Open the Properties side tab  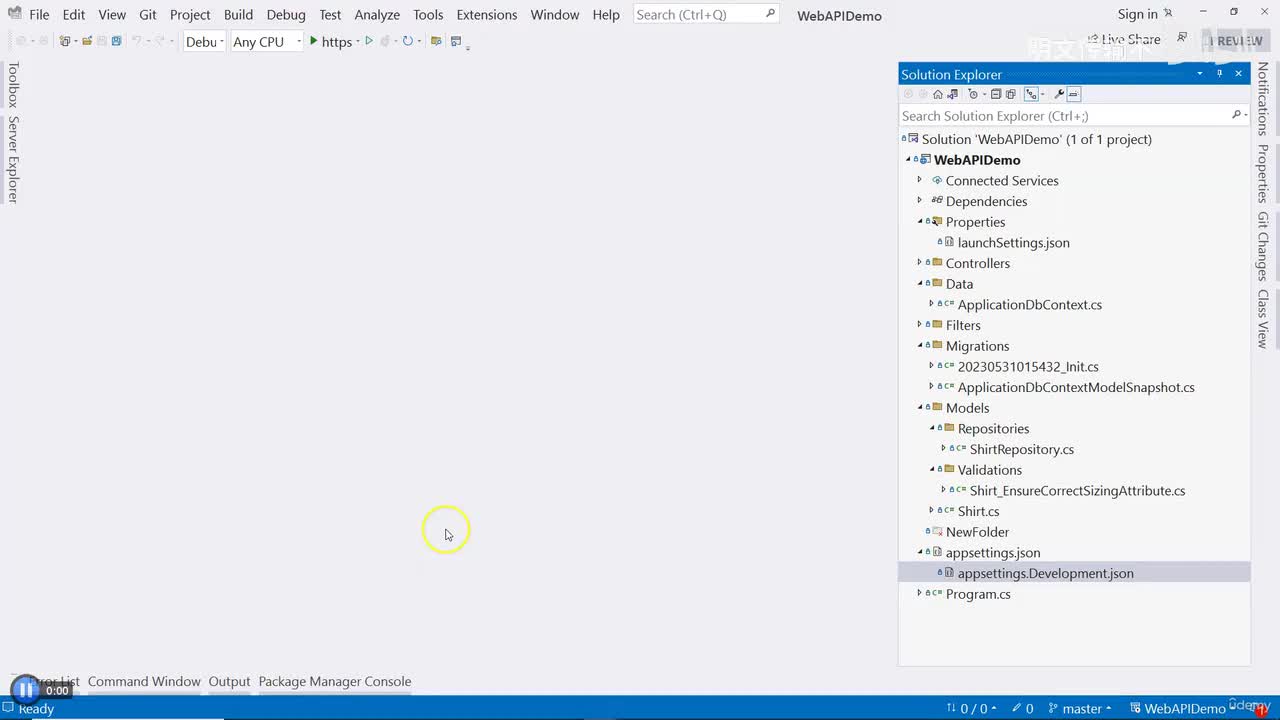(x=1263, y=173)
